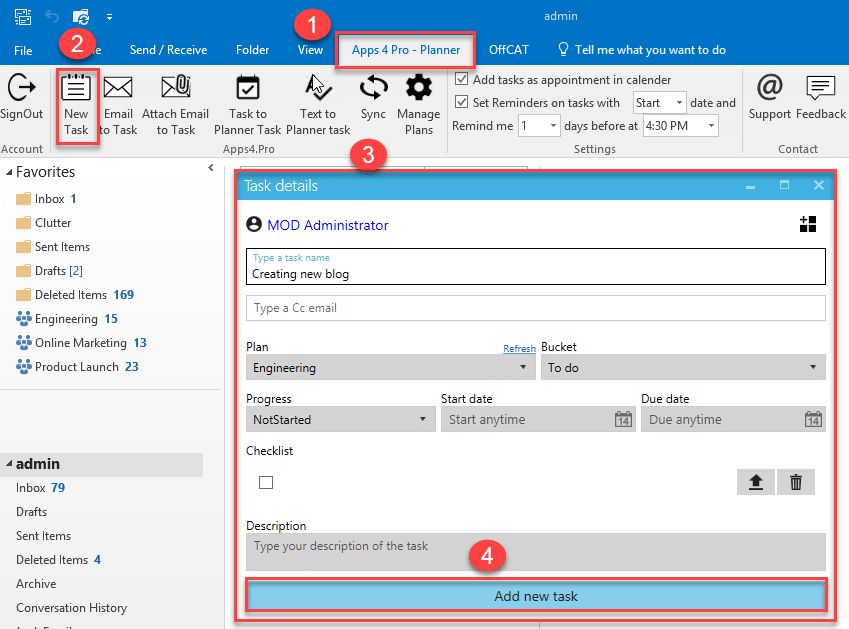Check the empty Checklist item box
This screenshot has height=629, width=849.
[266, 482]
